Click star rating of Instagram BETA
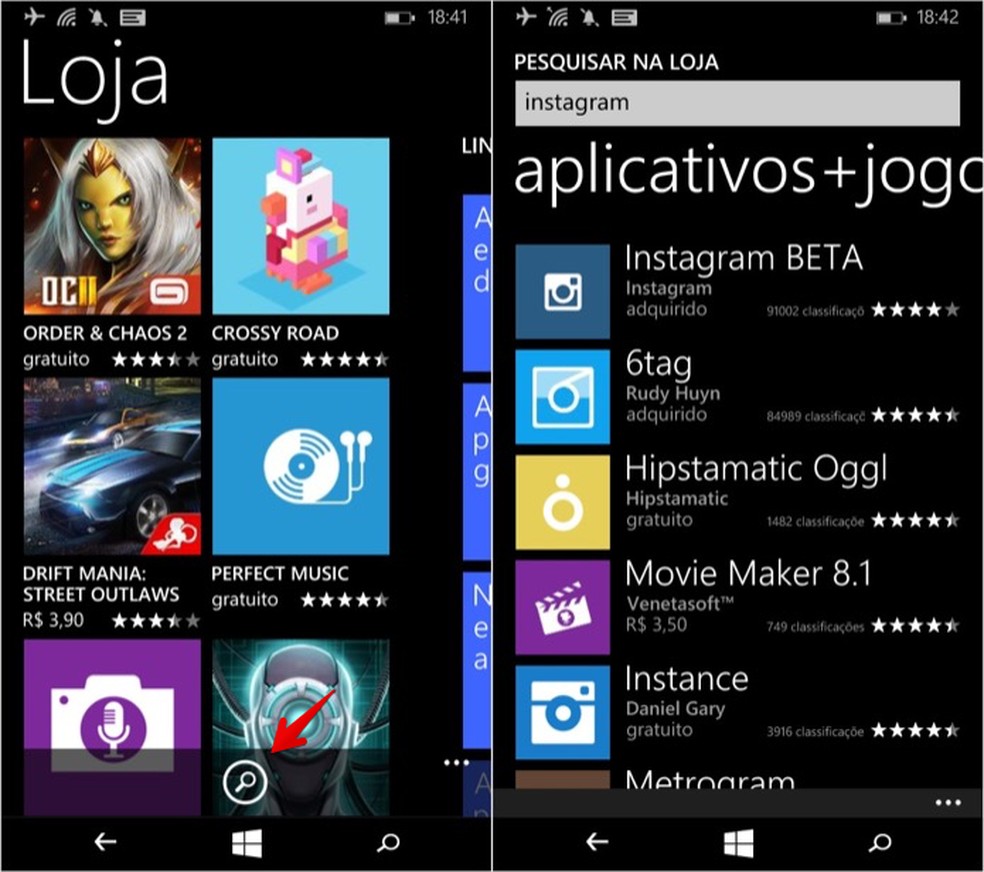The width and height of the screenshot is (984, 872). click(x=916, y=309)
